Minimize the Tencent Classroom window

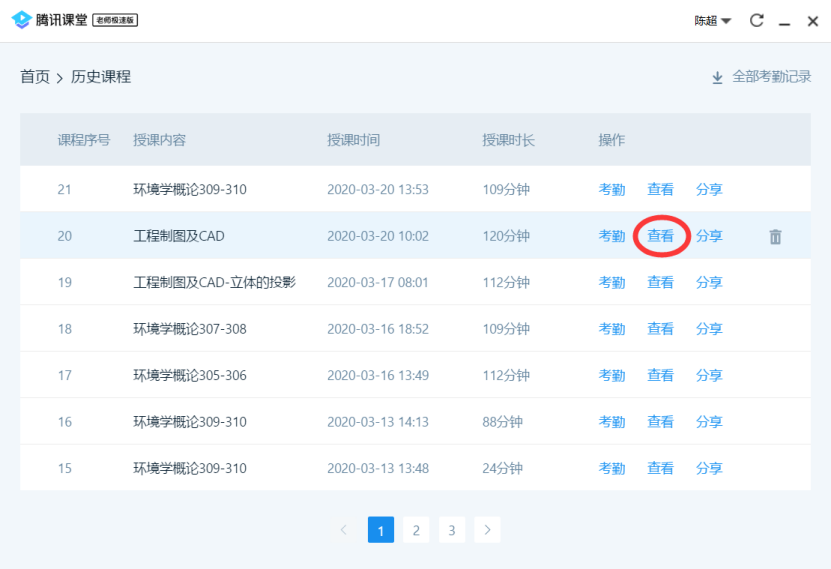coord(785,22)
